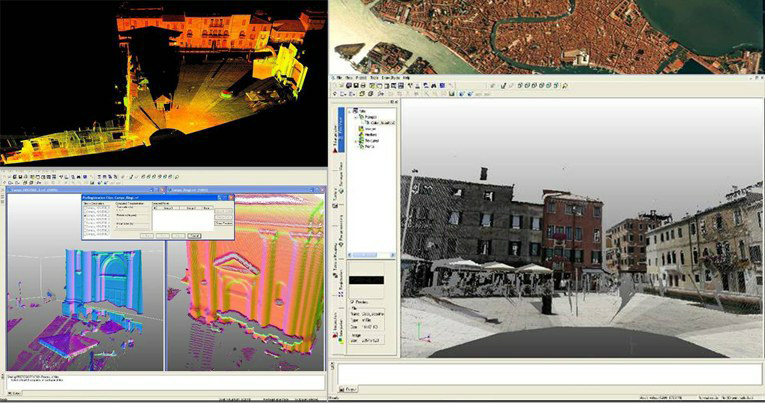Toggle the Preview checkbox under the thumbnail

click(x=353, y=302)
